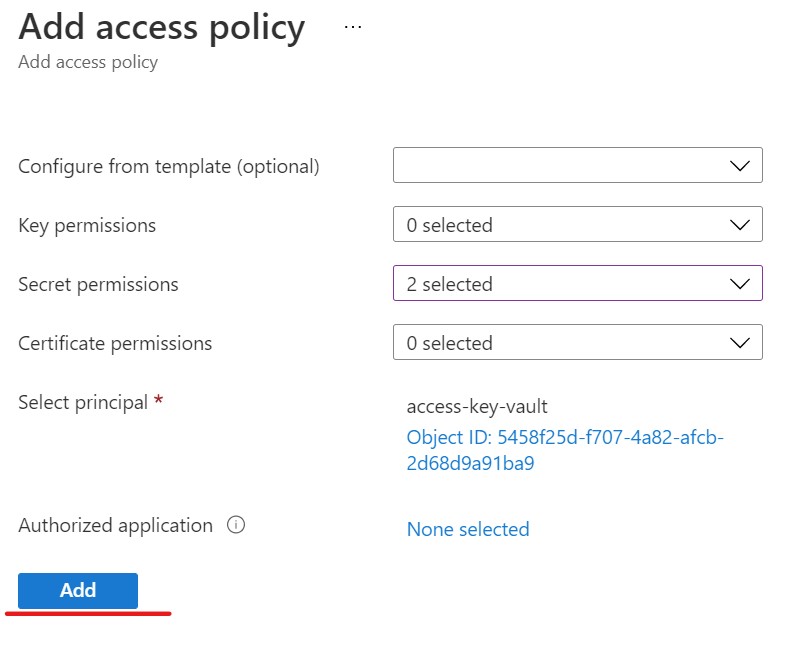Screen dimensions: 811x667
Task: Click 'Configure from template (optional)' label
Action: point(169,166)
